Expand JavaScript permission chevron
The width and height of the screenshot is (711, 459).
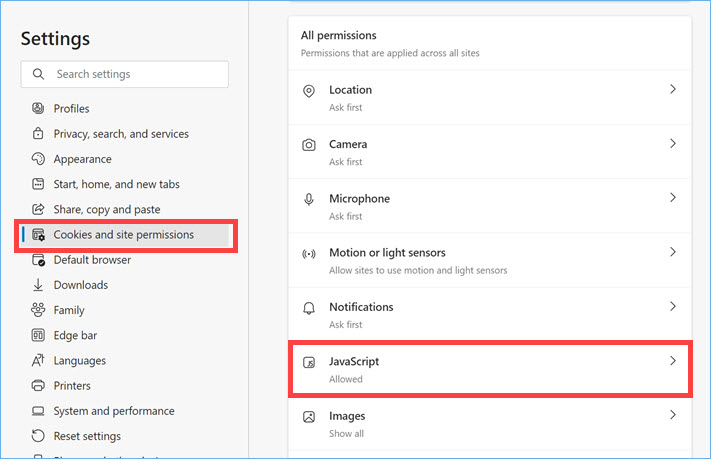point(673,361)
